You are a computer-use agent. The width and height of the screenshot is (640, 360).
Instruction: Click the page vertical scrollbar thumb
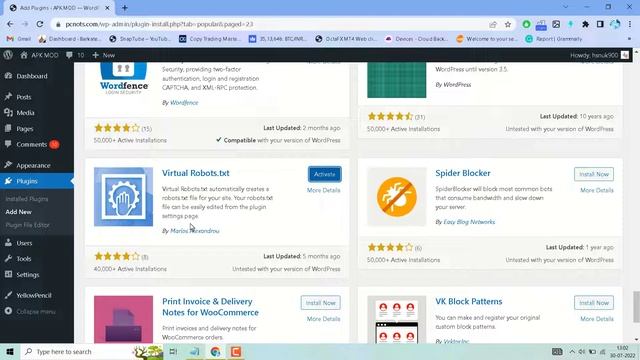(636, 307)
